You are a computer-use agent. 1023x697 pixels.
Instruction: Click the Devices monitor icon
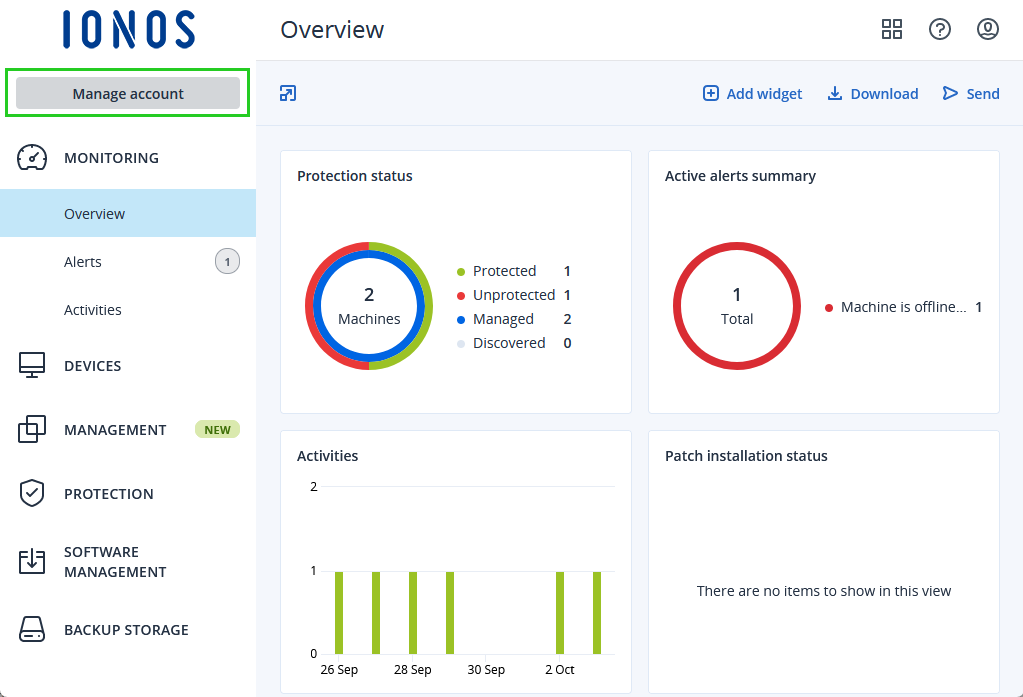pyautogui.click(x=33, y=366)
